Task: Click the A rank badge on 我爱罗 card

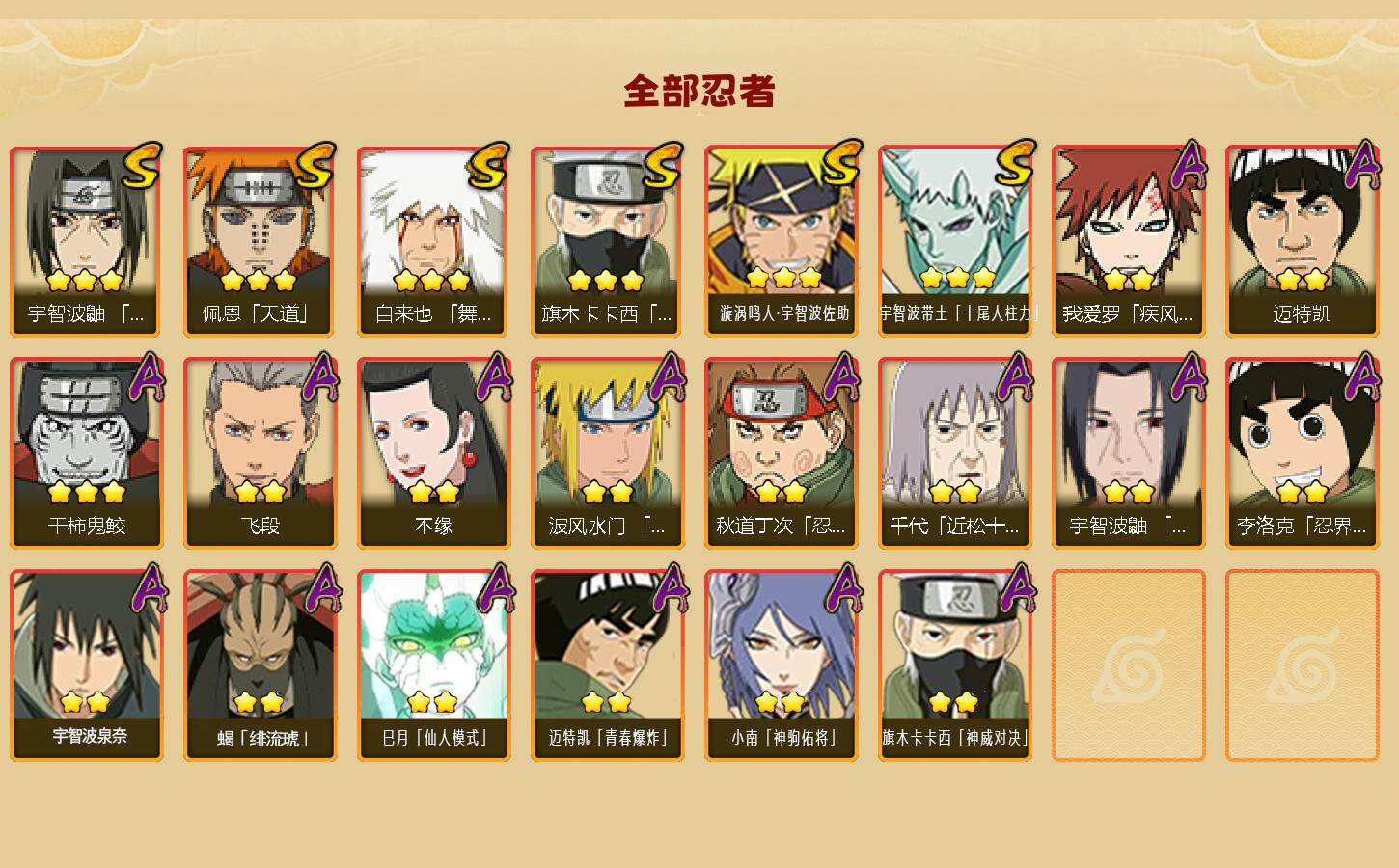Action: pos(1188,166)
